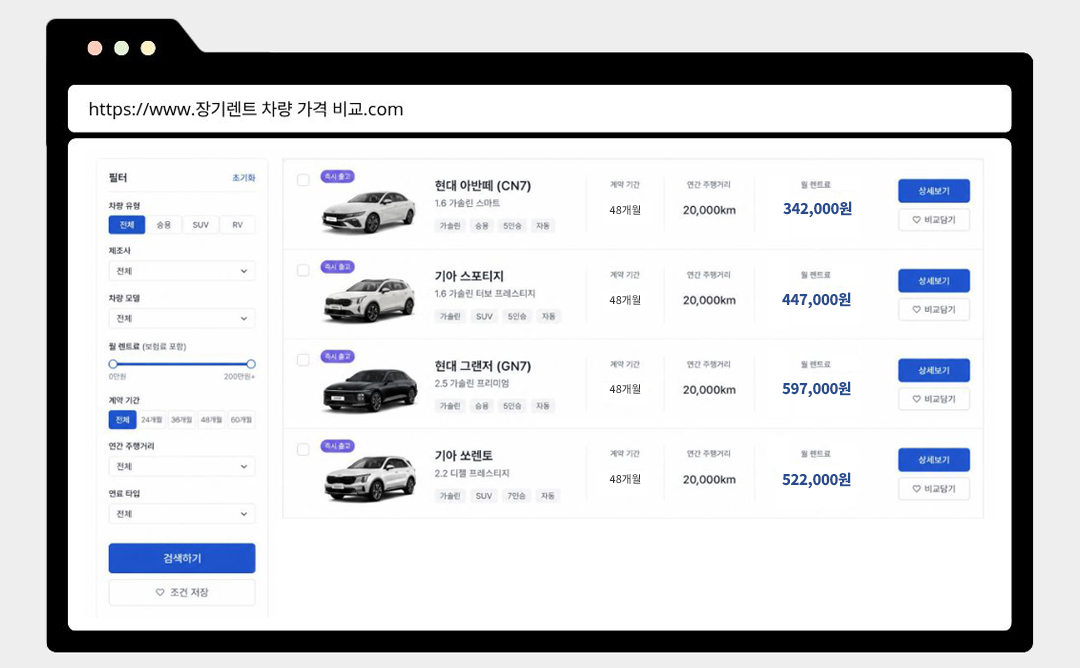The width and height of the screenshot is (1080, 668).
Task: Click the 즉시 출고 badge on 스포티지 row
Action: 338,267
